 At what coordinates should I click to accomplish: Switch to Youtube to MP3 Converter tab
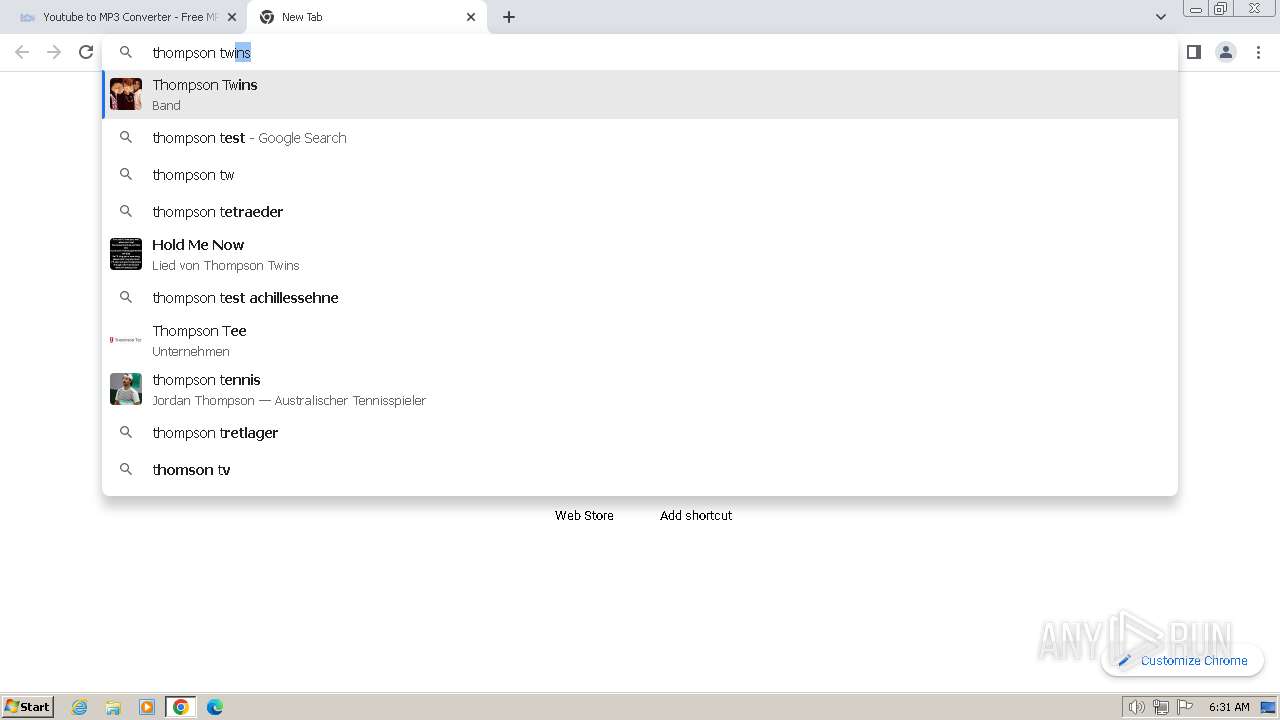[128, 17]
